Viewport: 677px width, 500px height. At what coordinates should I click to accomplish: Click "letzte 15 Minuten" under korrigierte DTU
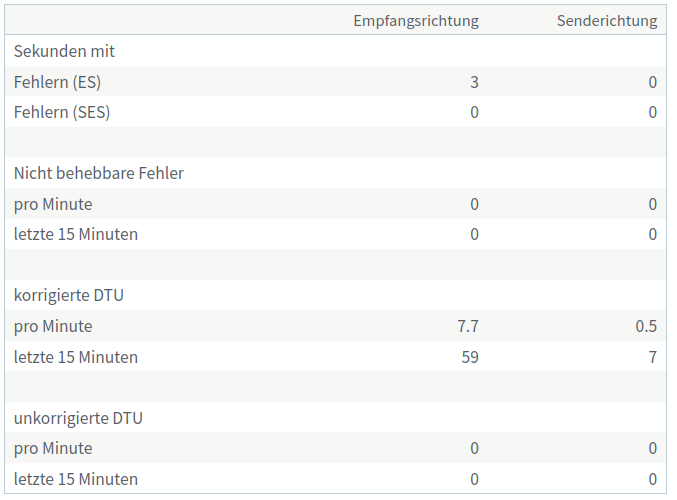coord(76,357)
